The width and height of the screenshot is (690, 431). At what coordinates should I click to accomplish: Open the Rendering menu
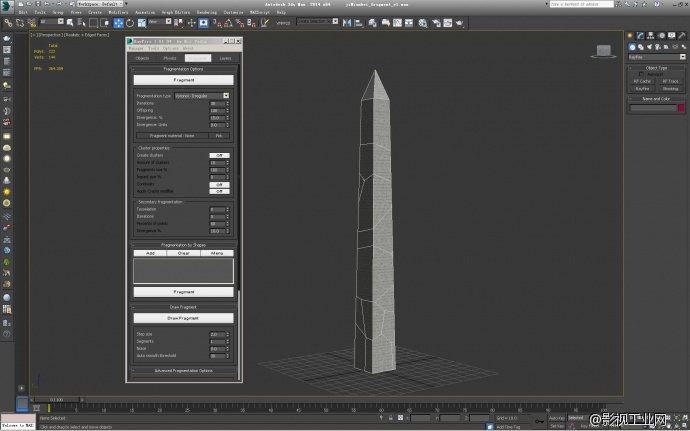click(x=206, y=12)
